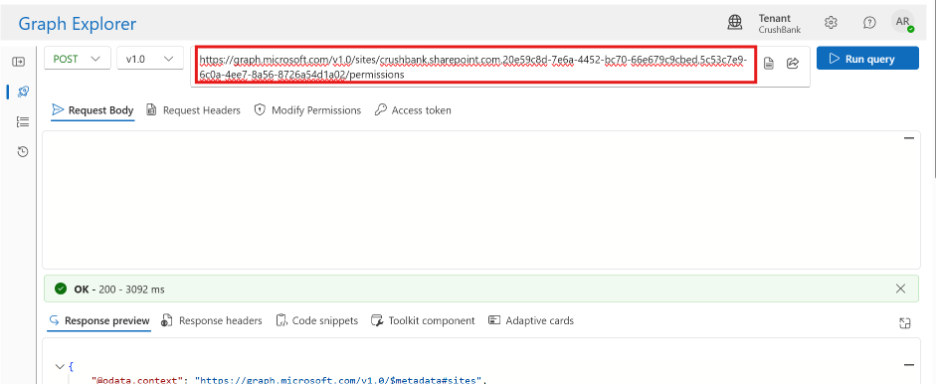Open the settings gear icon

click(830, 23)
